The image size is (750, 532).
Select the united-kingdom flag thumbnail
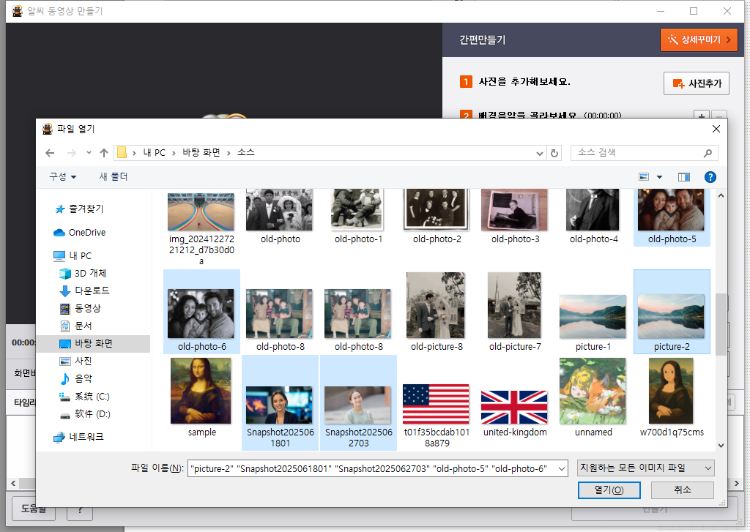tap(514, 407)
